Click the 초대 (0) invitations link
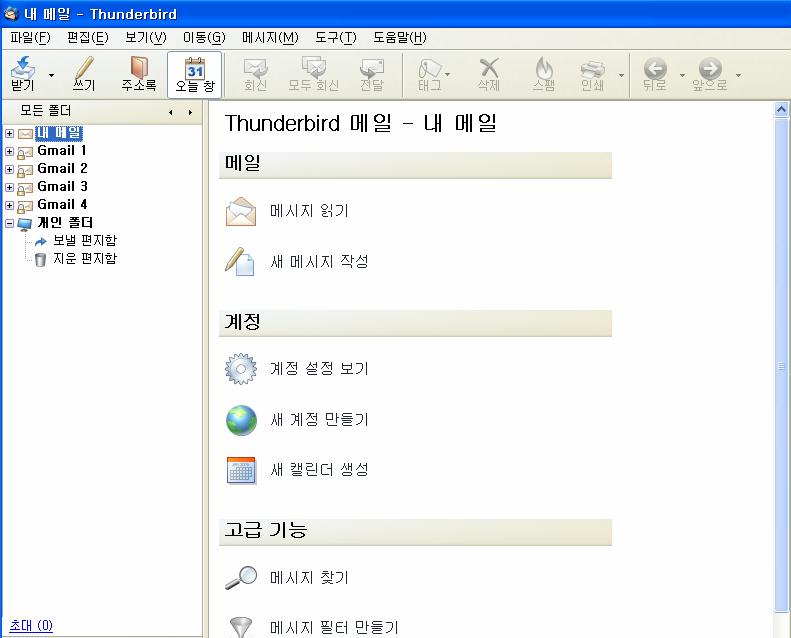The image size is (791, 638). click(x=31, y=626)
